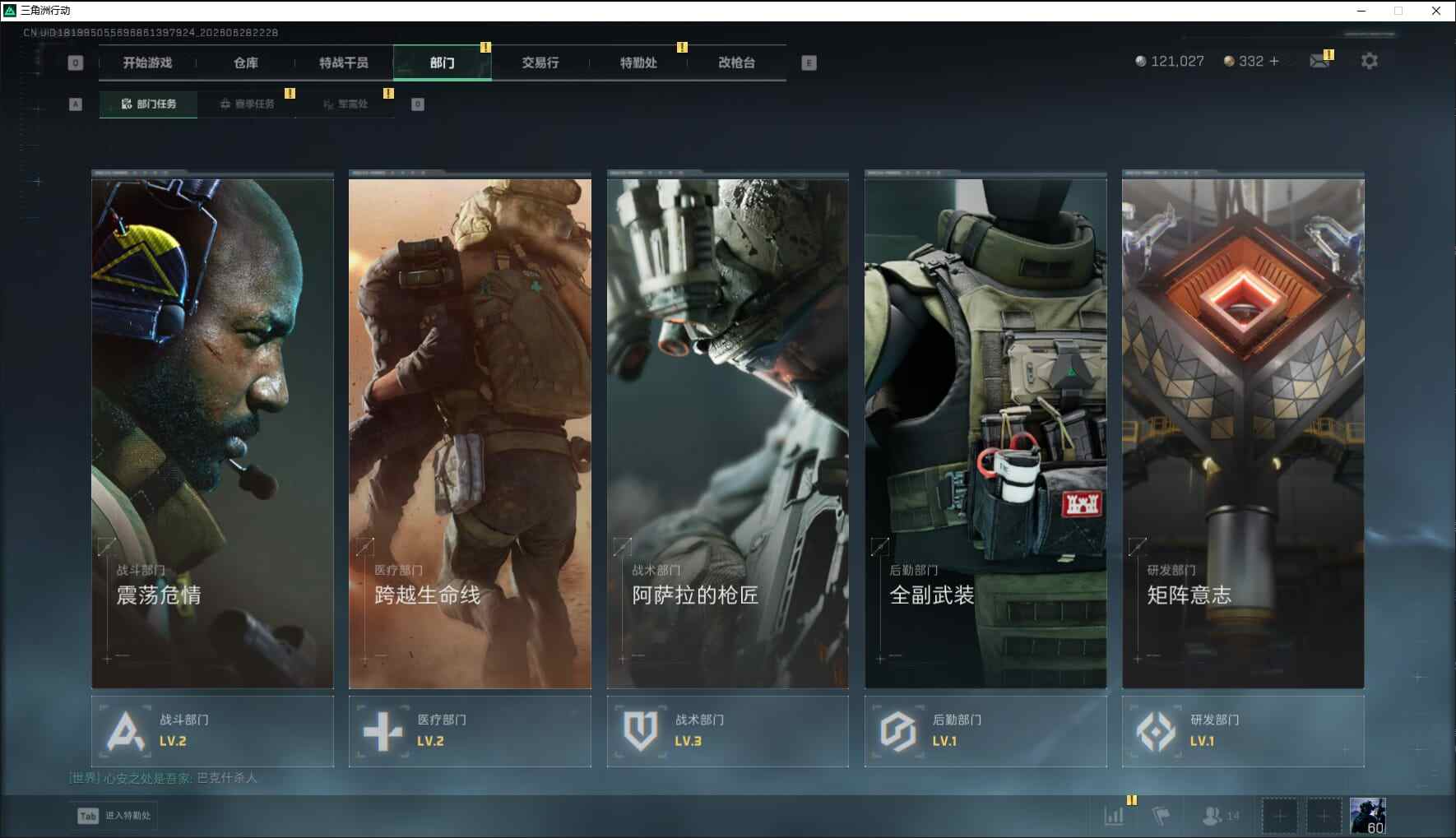The image size is (1456, 838).
Task: Open the mail inbox envelope icon
Action: coord(1319,61)
